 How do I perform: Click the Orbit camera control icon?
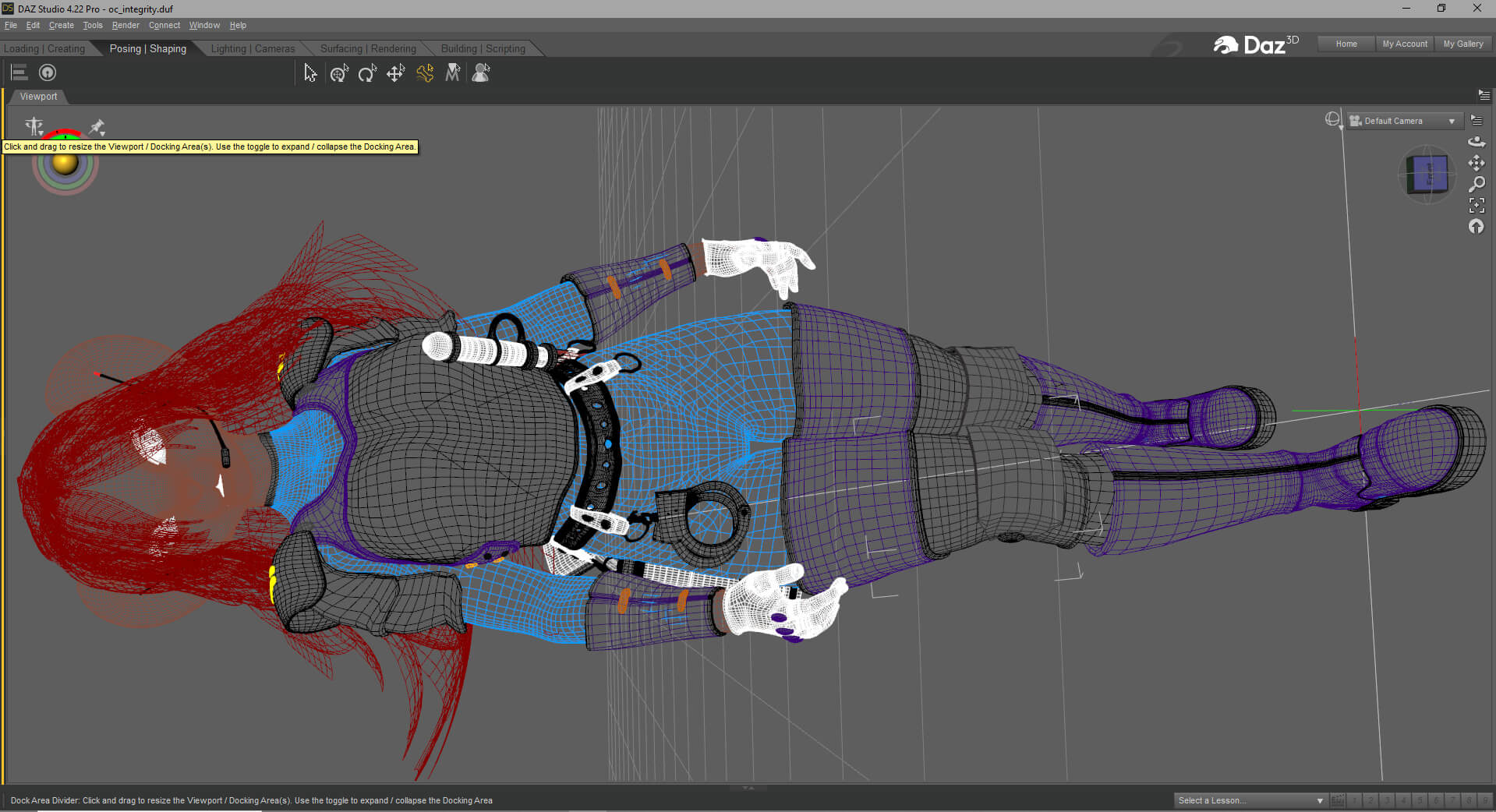(1476, 142)
